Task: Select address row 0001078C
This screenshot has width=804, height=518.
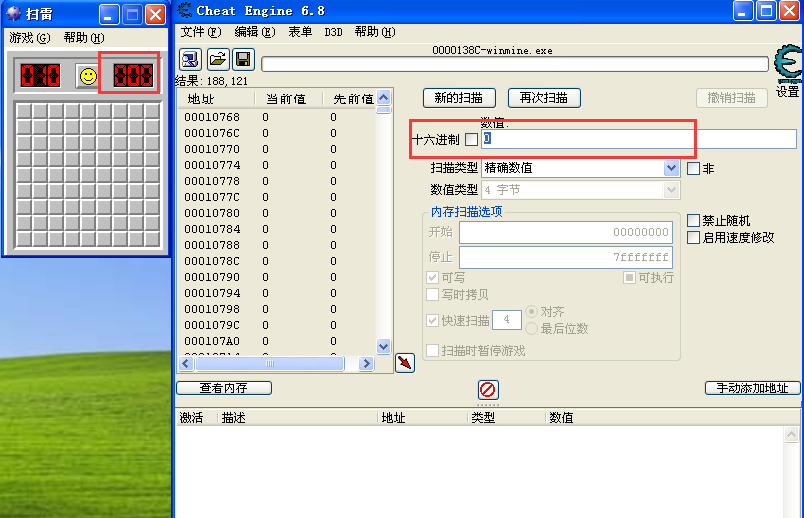Action: pos(276,261)
